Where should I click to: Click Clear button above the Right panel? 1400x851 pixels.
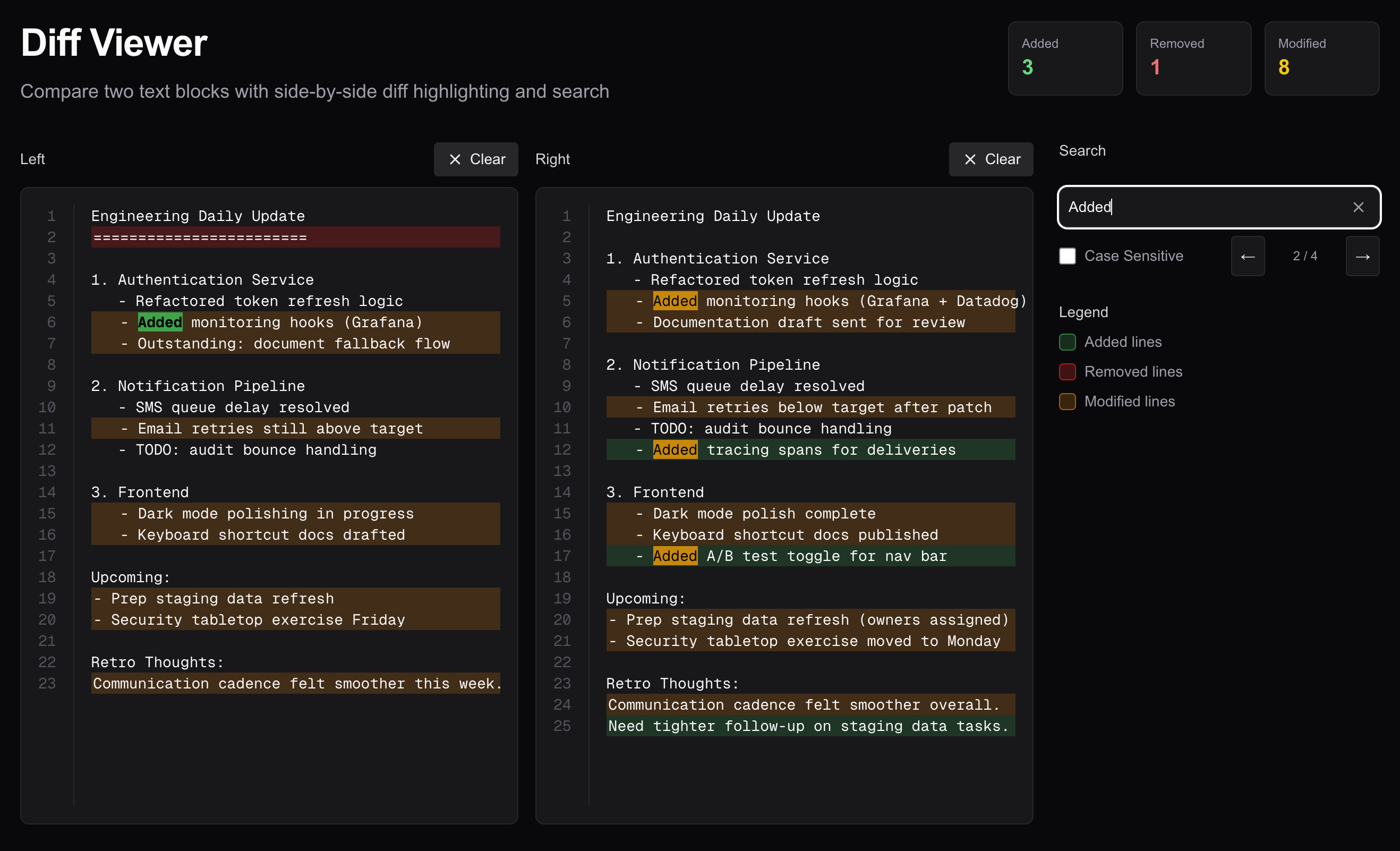[991, 159]
